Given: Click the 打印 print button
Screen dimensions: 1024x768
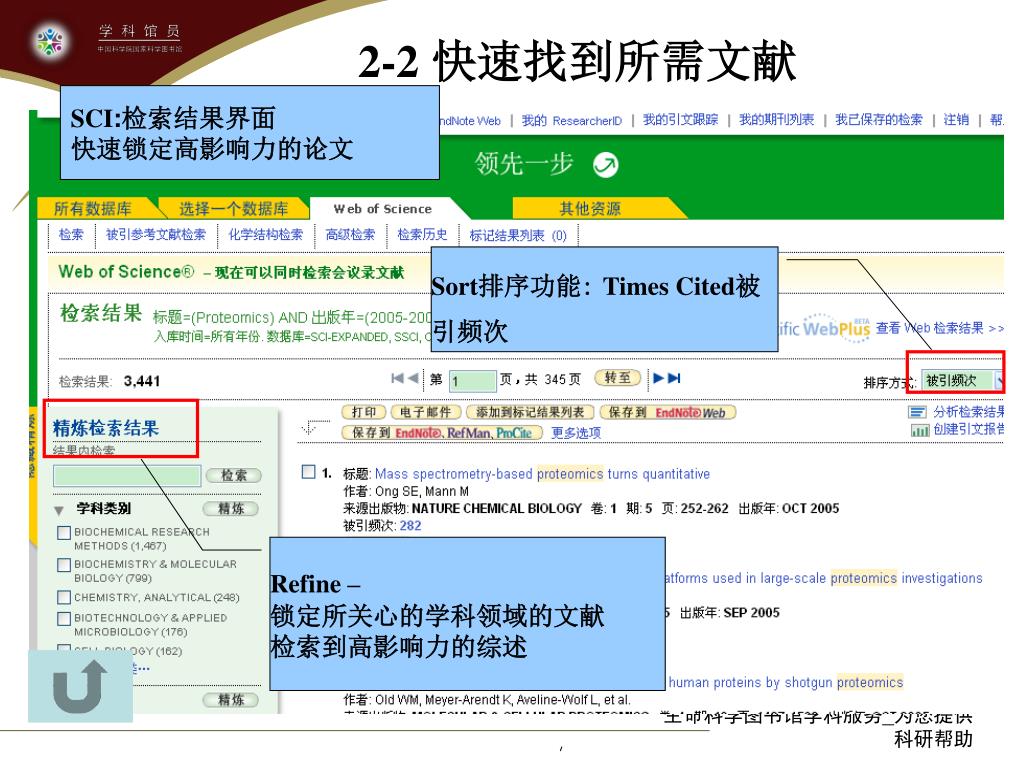Looking at the screenshot, I should [x=364, y=413].
